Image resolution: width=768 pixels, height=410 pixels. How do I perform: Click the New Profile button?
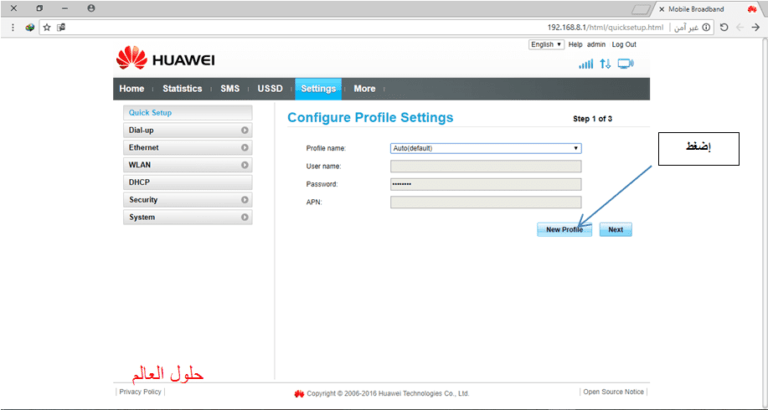[x=564, y=229]
